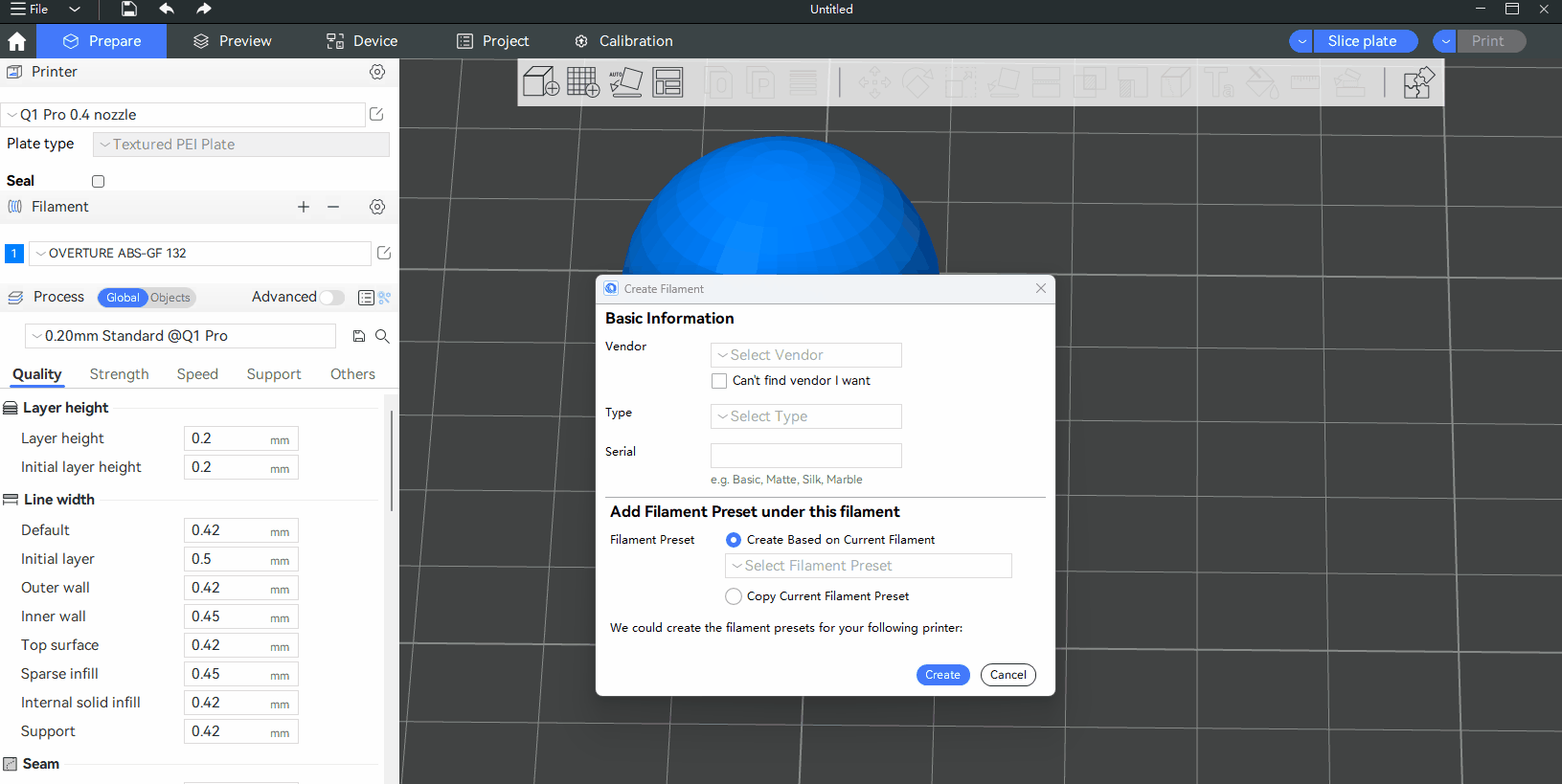This screenshot has width=1562, height=784.
Task: Edit the Q1 Pro 0.4 nozzle preset
Action: point(376,114)
